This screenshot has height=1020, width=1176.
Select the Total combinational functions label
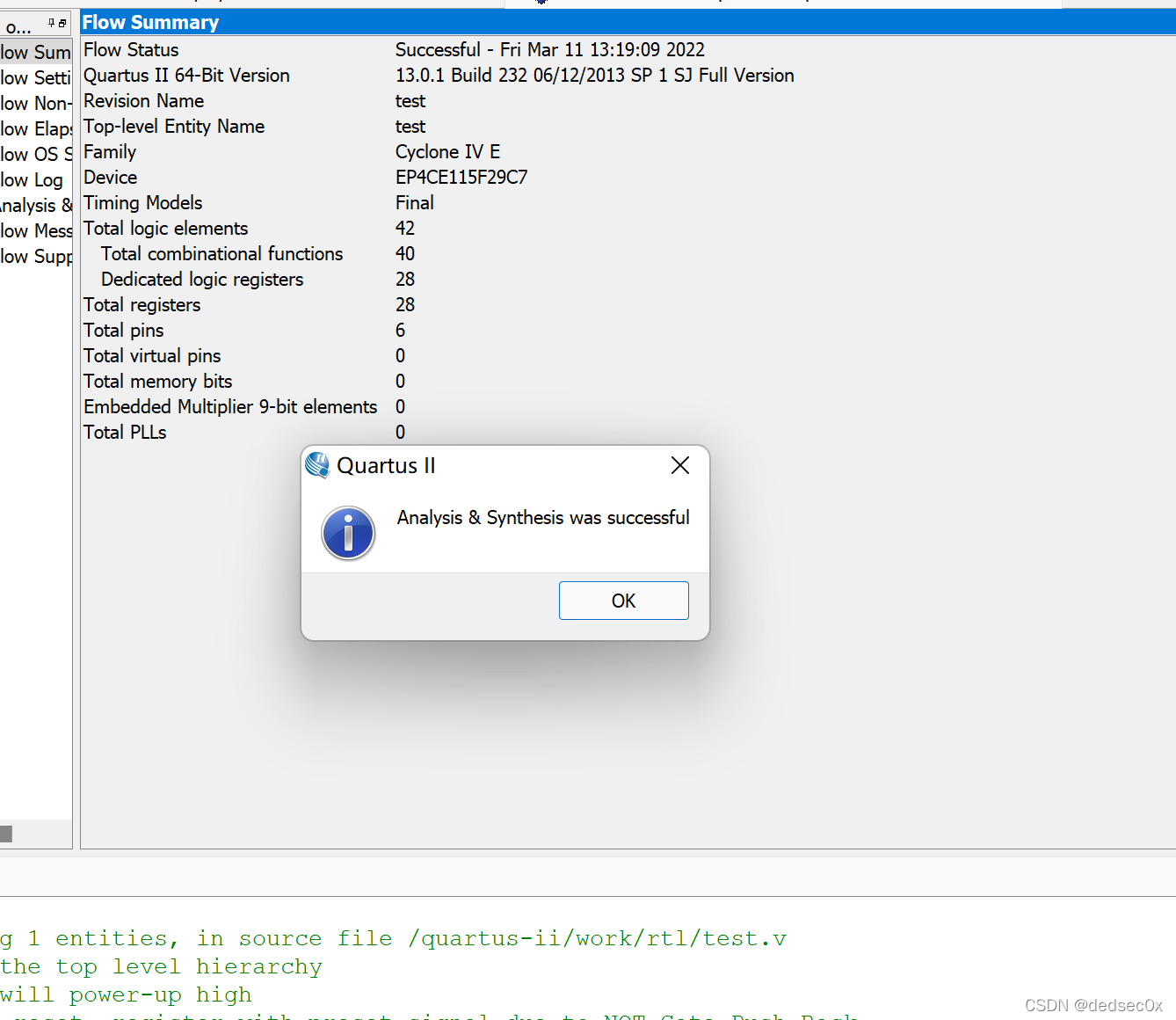click(x=222, y=254)
